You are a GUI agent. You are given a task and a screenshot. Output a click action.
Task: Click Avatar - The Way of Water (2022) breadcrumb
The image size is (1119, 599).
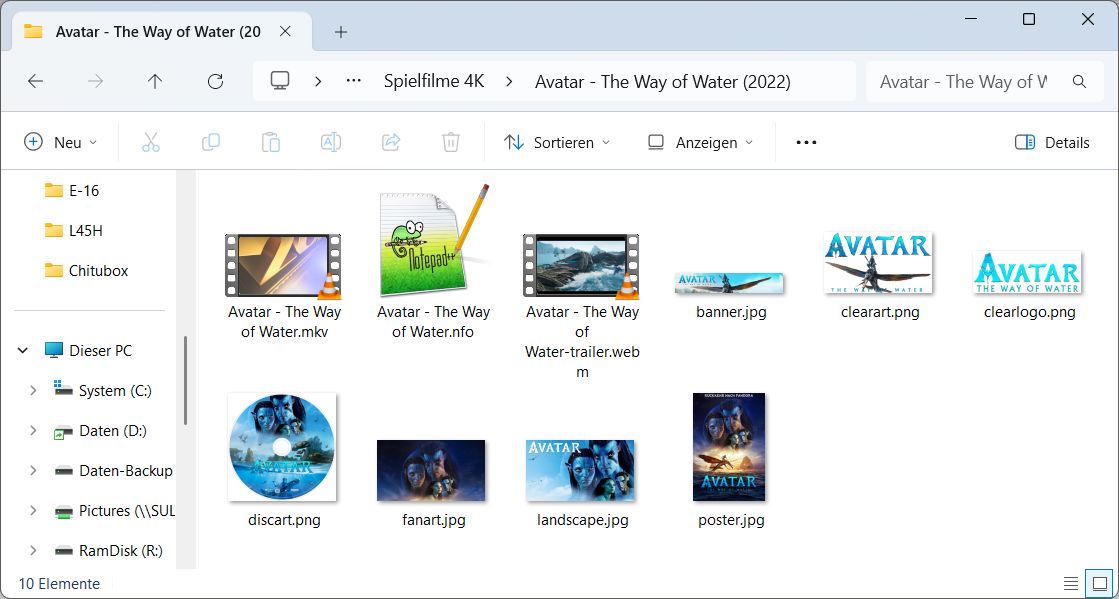663,81
